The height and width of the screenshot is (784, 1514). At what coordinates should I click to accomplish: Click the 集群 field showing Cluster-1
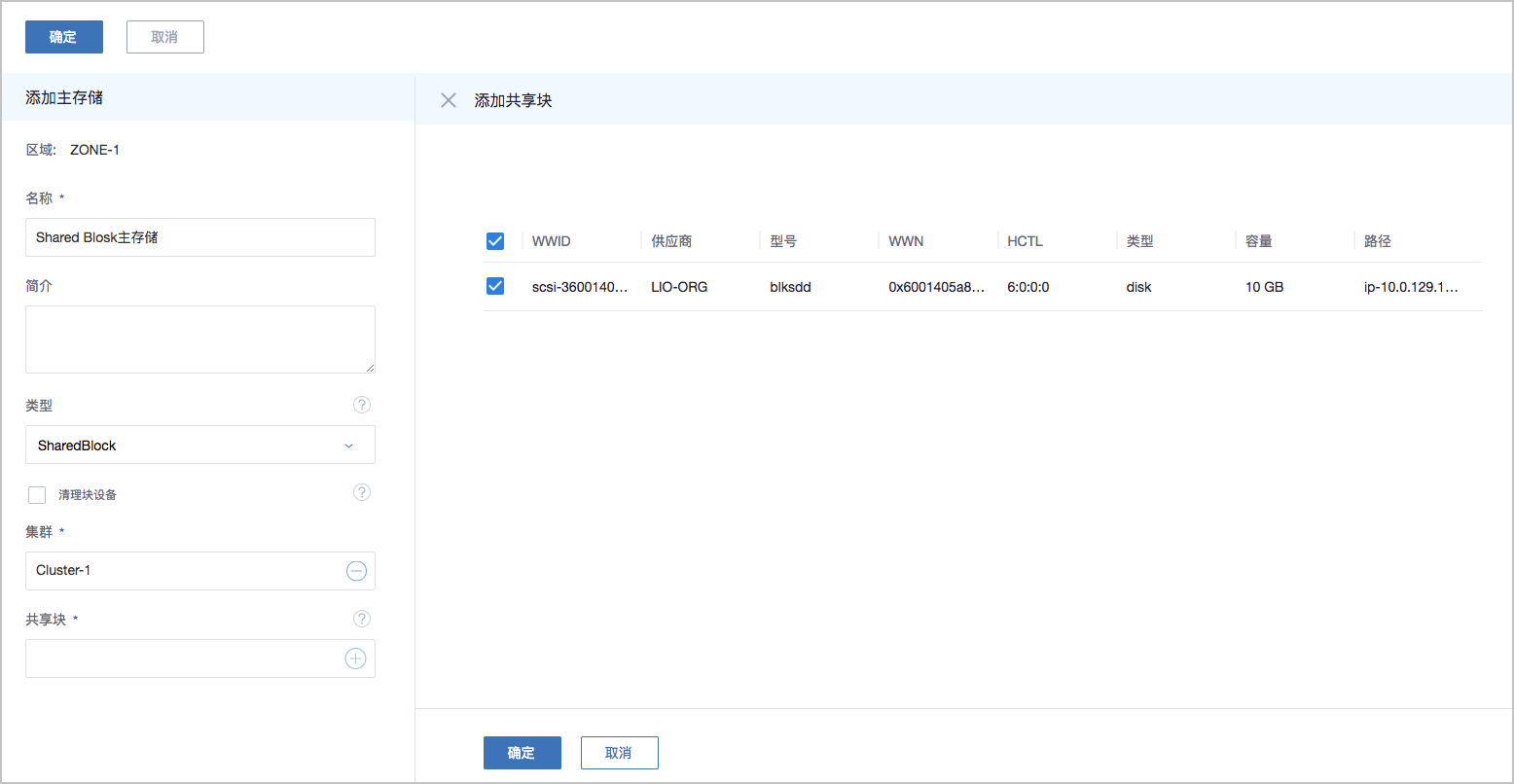pos(200,571)
